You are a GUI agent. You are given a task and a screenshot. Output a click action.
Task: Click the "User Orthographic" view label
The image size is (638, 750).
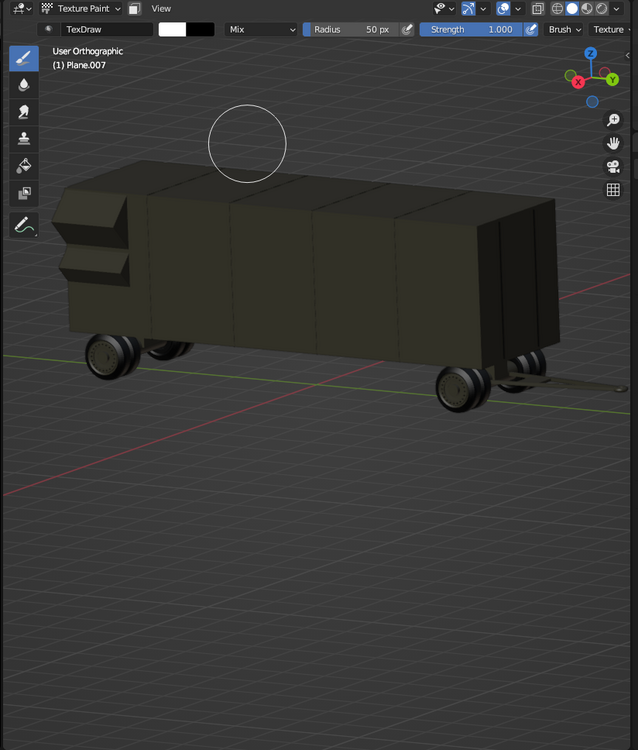coord(88,51)
